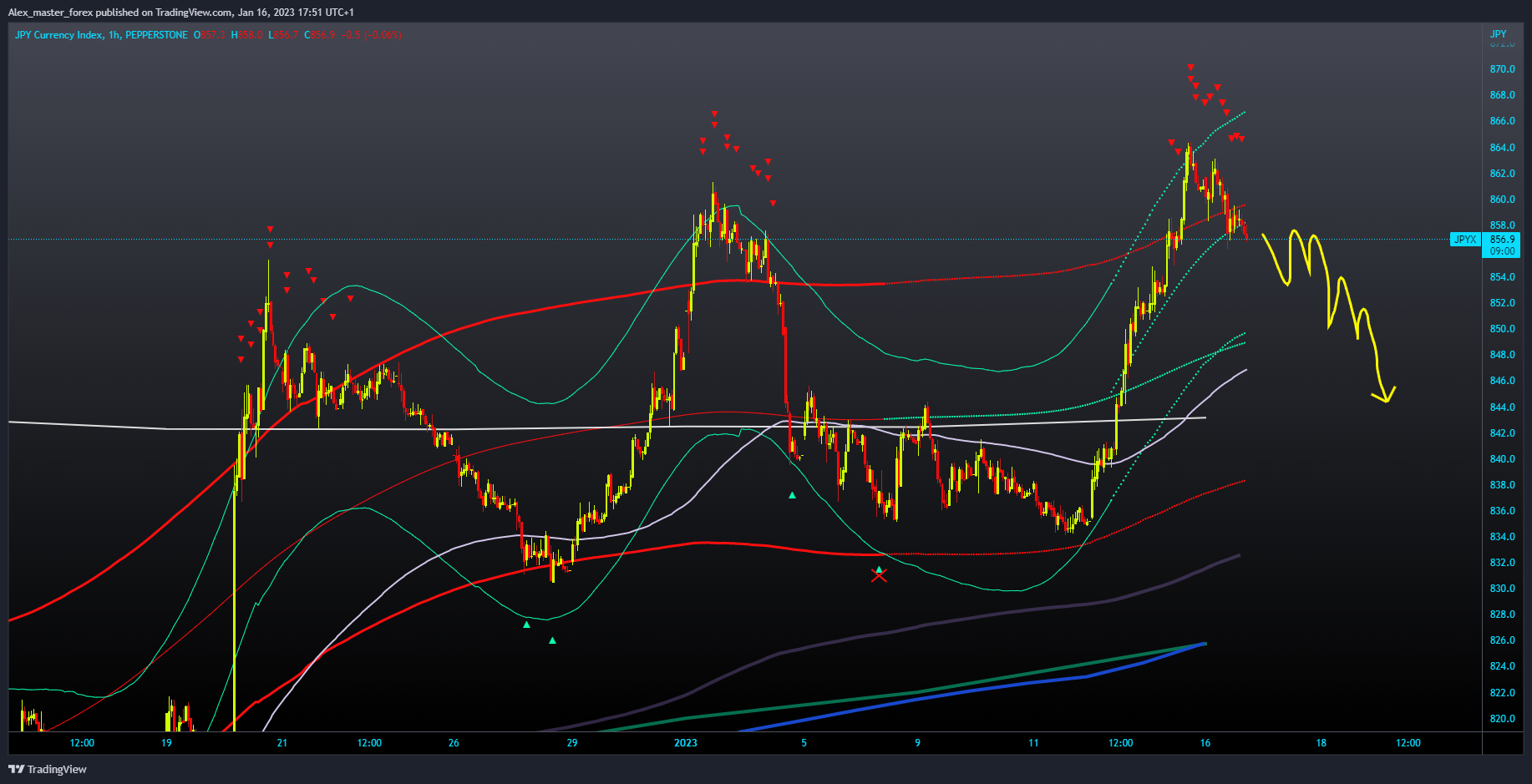Viewport: 1532px width, 784px height.
Task: Click the 850.0 price axis label
Action: [x=1502, y=329]
